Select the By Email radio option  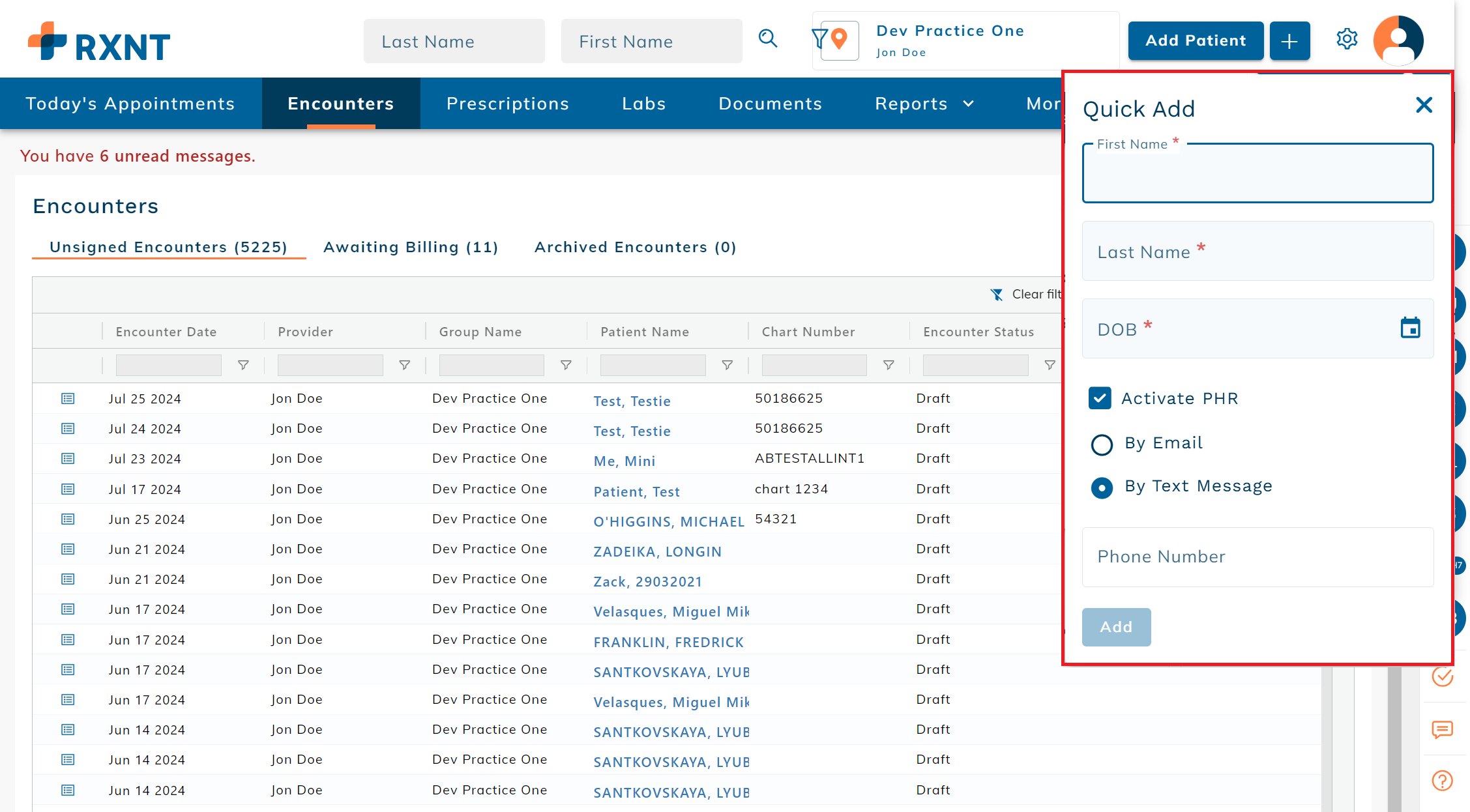1102,444
